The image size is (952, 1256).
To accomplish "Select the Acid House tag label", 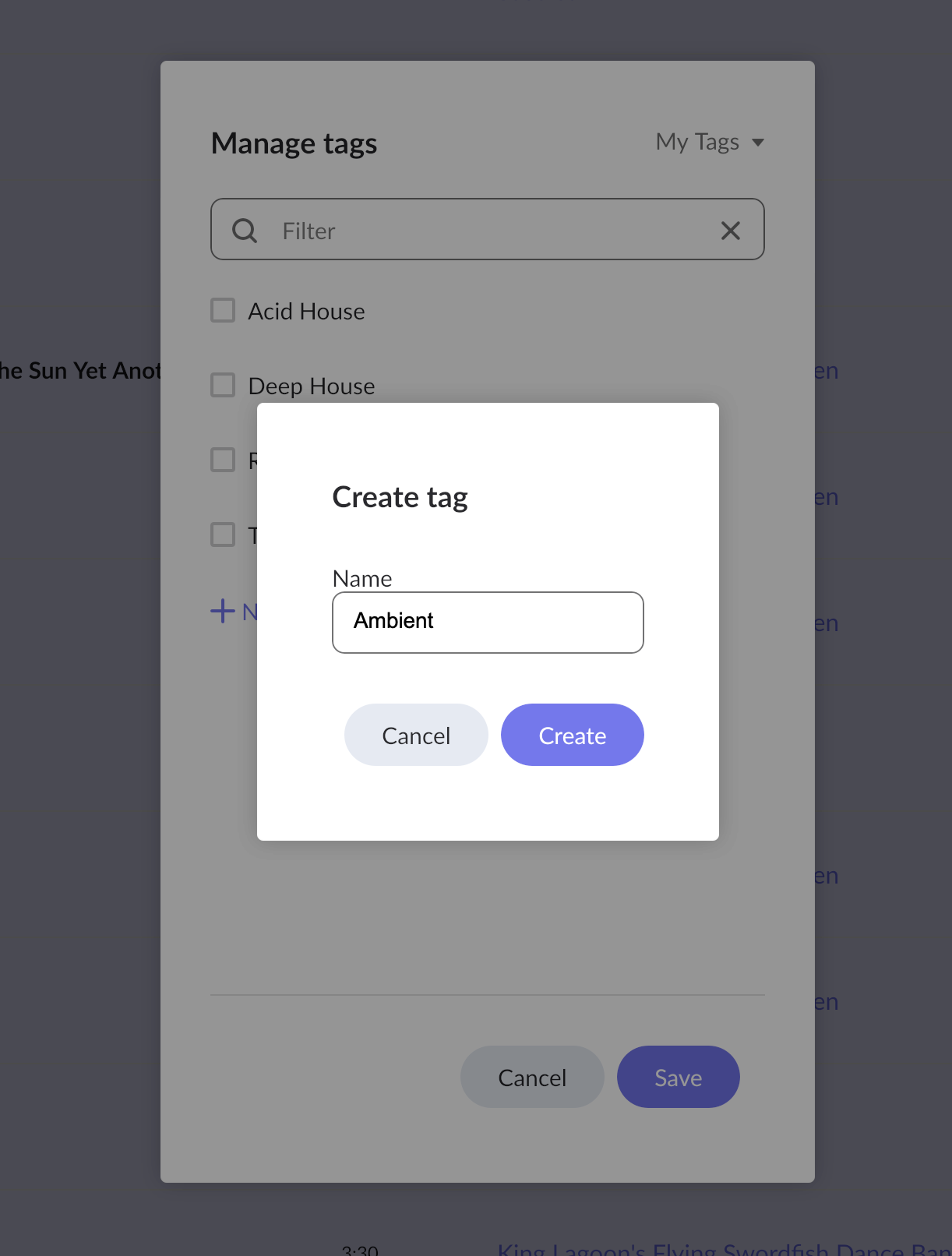I will coord(306,312).
